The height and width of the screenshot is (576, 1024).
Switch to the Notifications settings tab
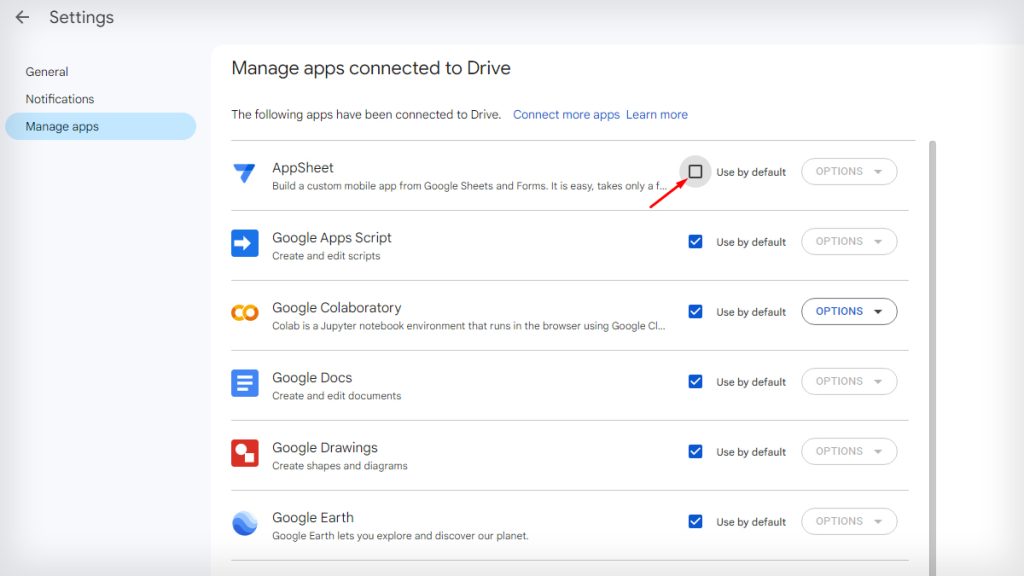click(x=60, y=98)
